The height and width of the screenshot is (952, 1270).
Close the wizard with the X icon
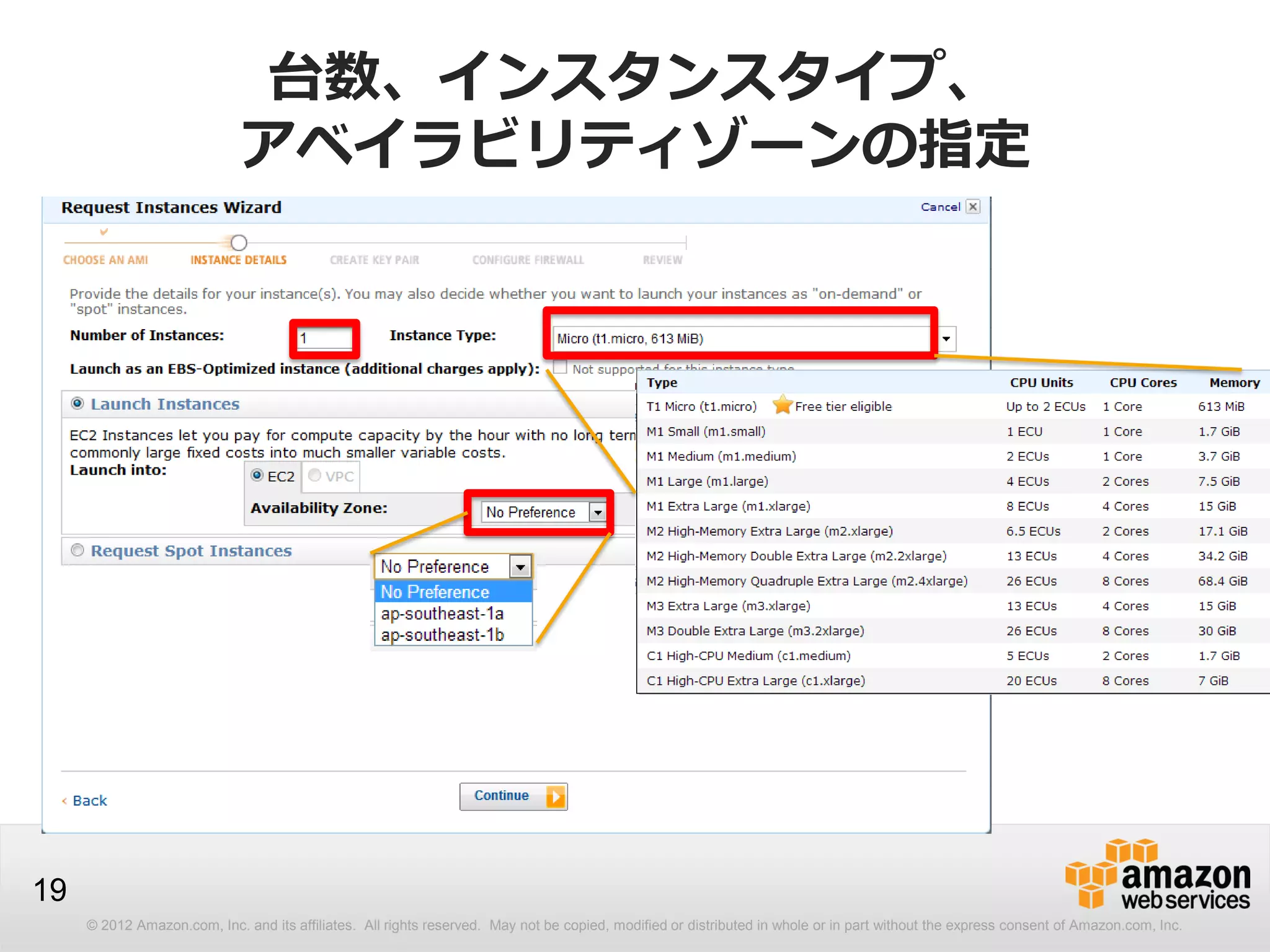coord(973,207)
